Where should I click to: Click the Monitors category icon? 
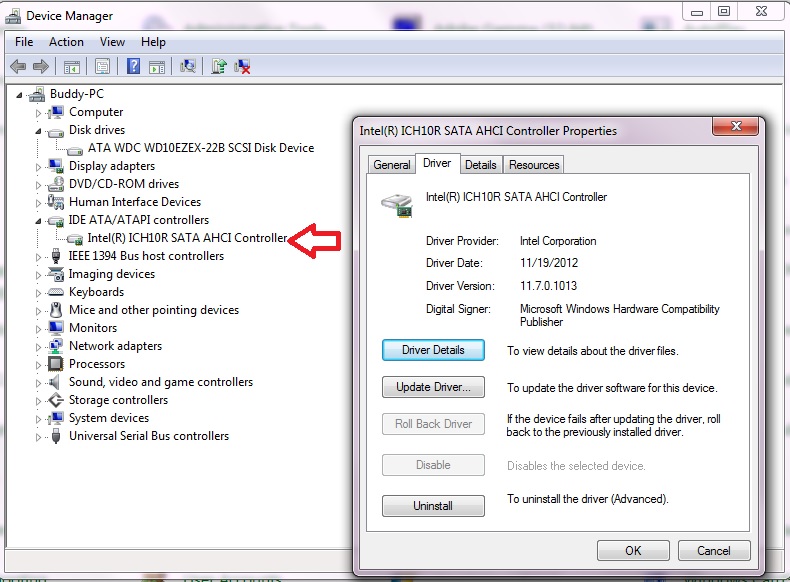click(x=55, y=328)
